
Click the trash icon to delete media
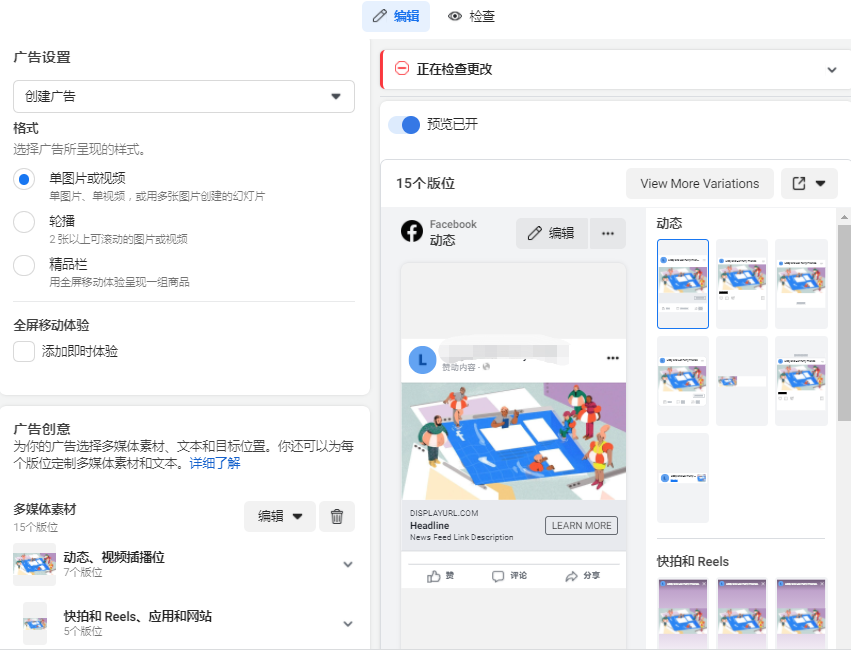(x=337, y=516)
